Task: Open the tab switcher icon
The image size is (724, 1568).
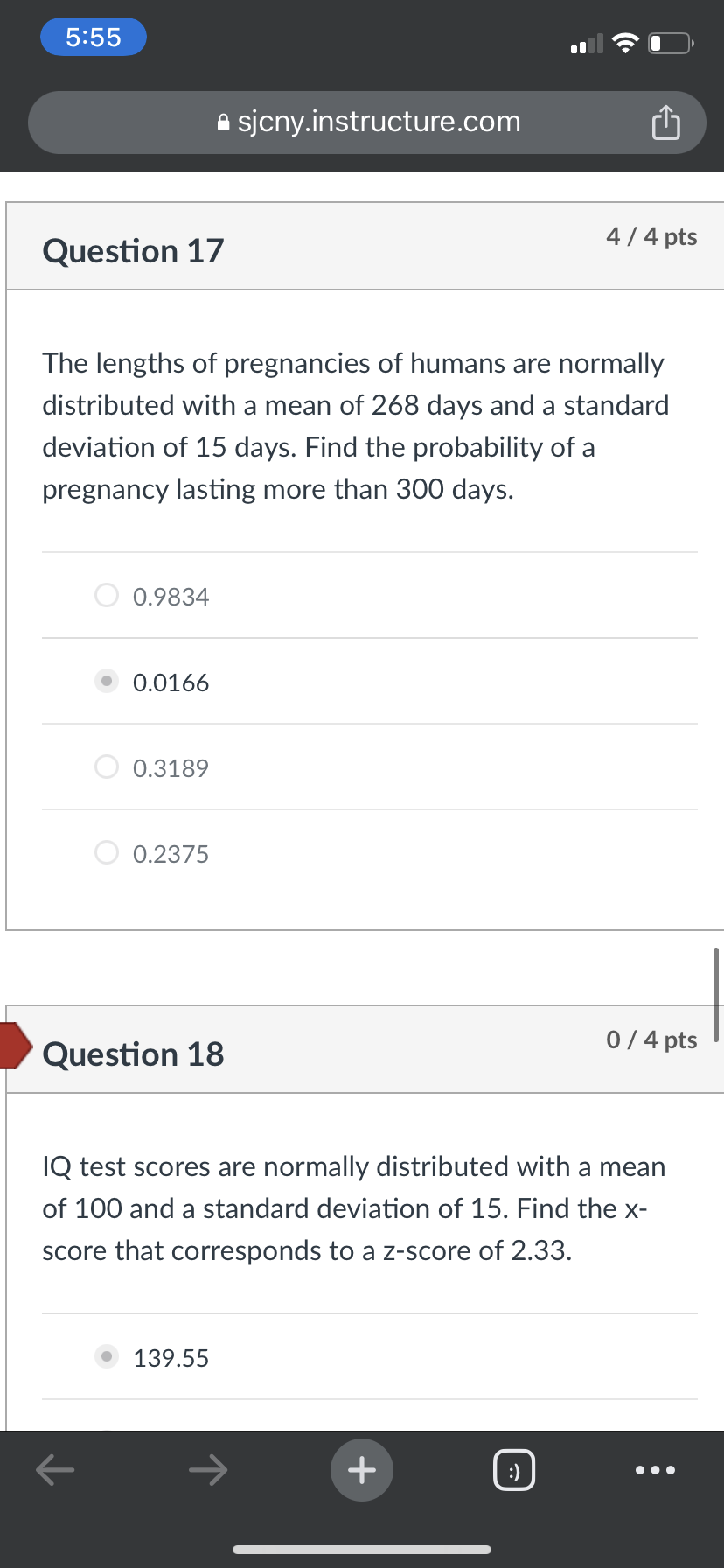Action: [514, 1470]
